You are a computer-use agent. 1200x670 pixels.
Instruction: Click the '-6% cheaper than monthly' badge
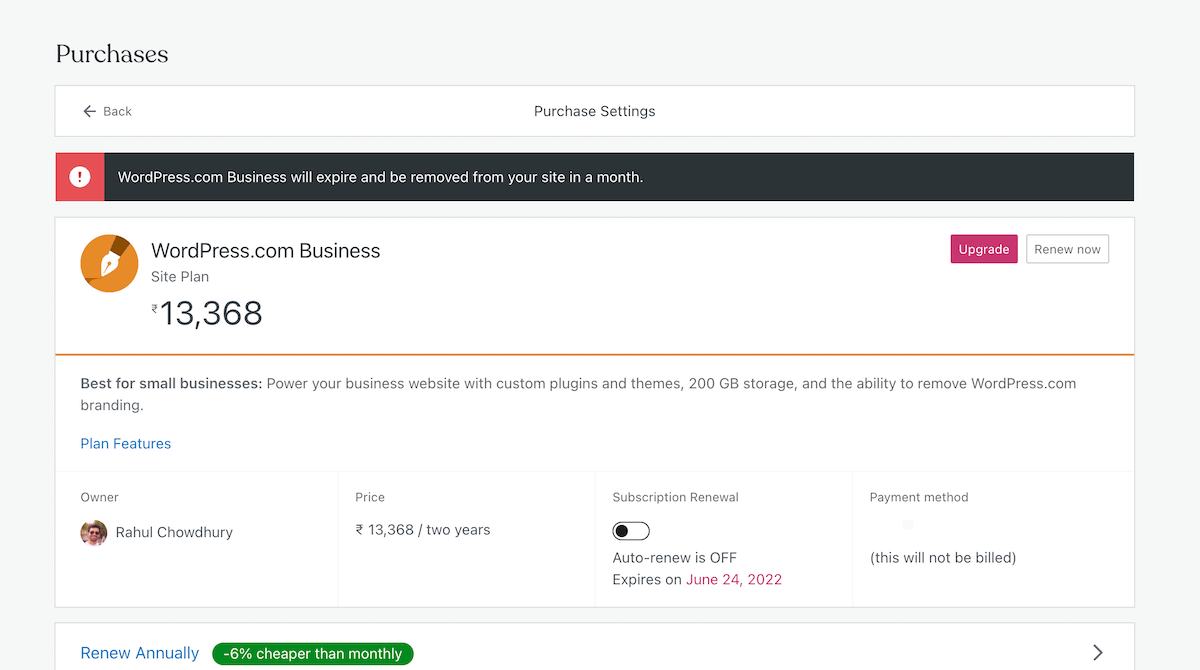[x=313, y=654]
